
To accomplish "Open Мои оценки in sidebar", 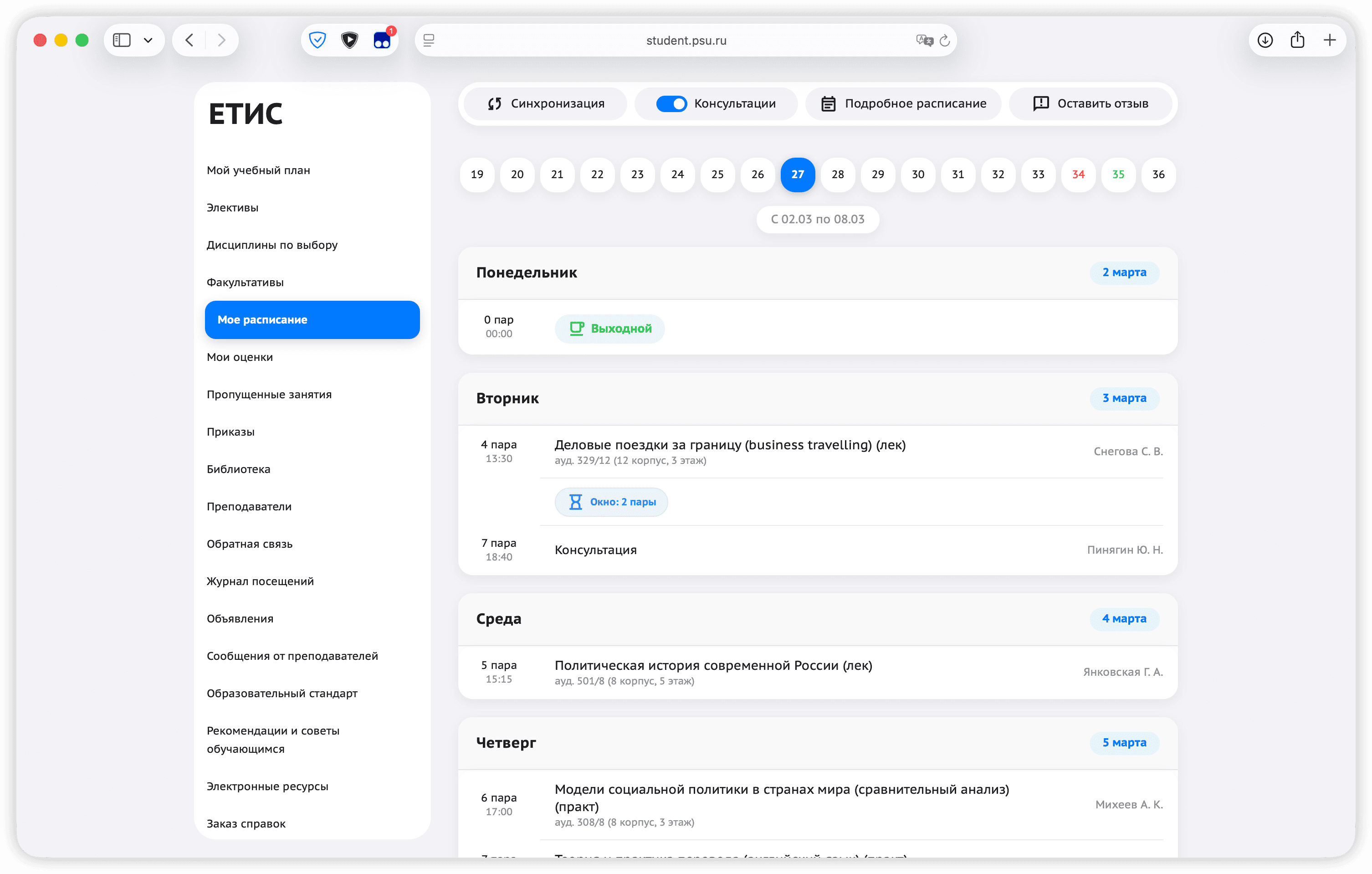I will [x=240, y=357].
